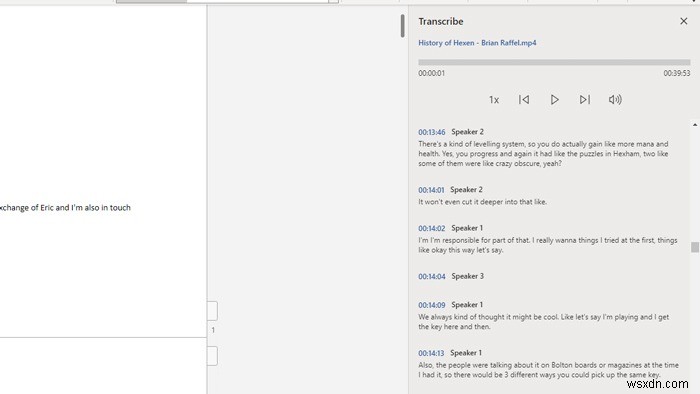The width and height of the screenshot is (700, 394).
Task: Select text "It won't even cut it deeper"
Action: tap(458, 202)
